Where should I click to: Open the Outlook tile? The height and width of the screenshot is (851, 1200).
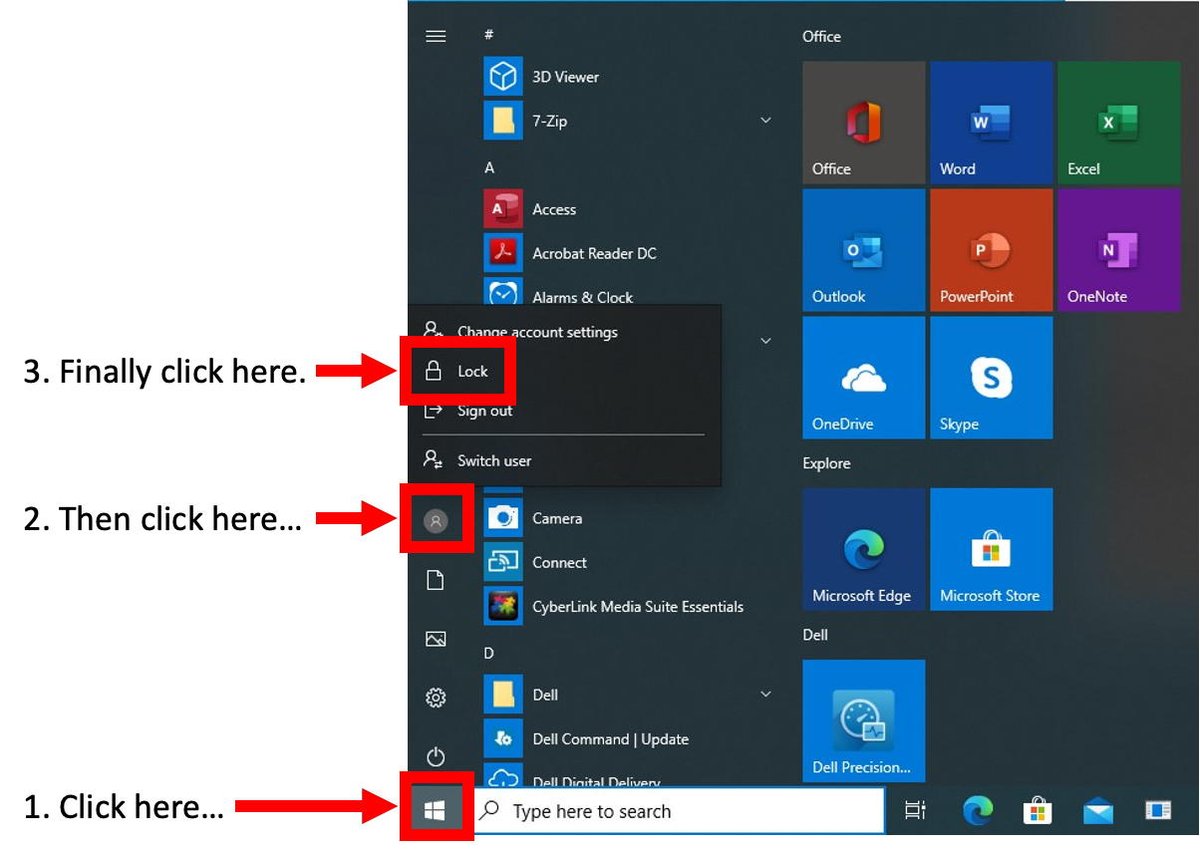tap(863, 250)
